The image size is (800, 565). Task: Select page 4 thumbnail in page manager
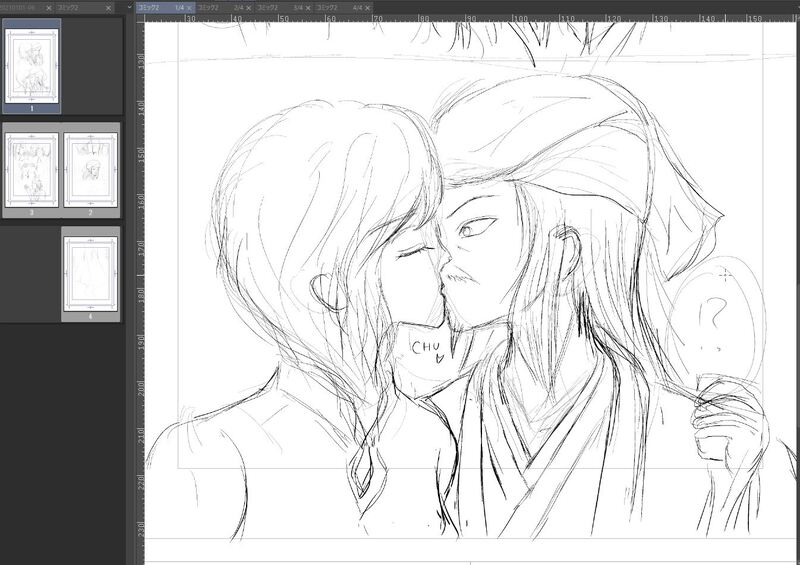click(x=91, y=274)
